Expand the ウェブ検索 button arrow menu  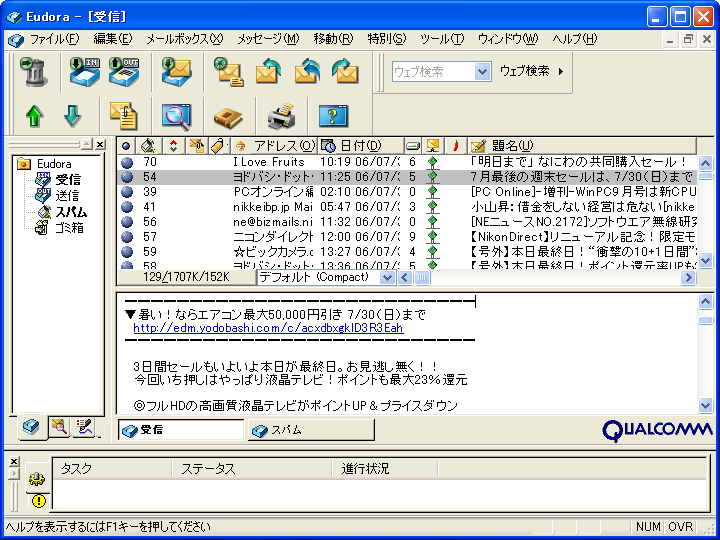(x=561, y=71)
